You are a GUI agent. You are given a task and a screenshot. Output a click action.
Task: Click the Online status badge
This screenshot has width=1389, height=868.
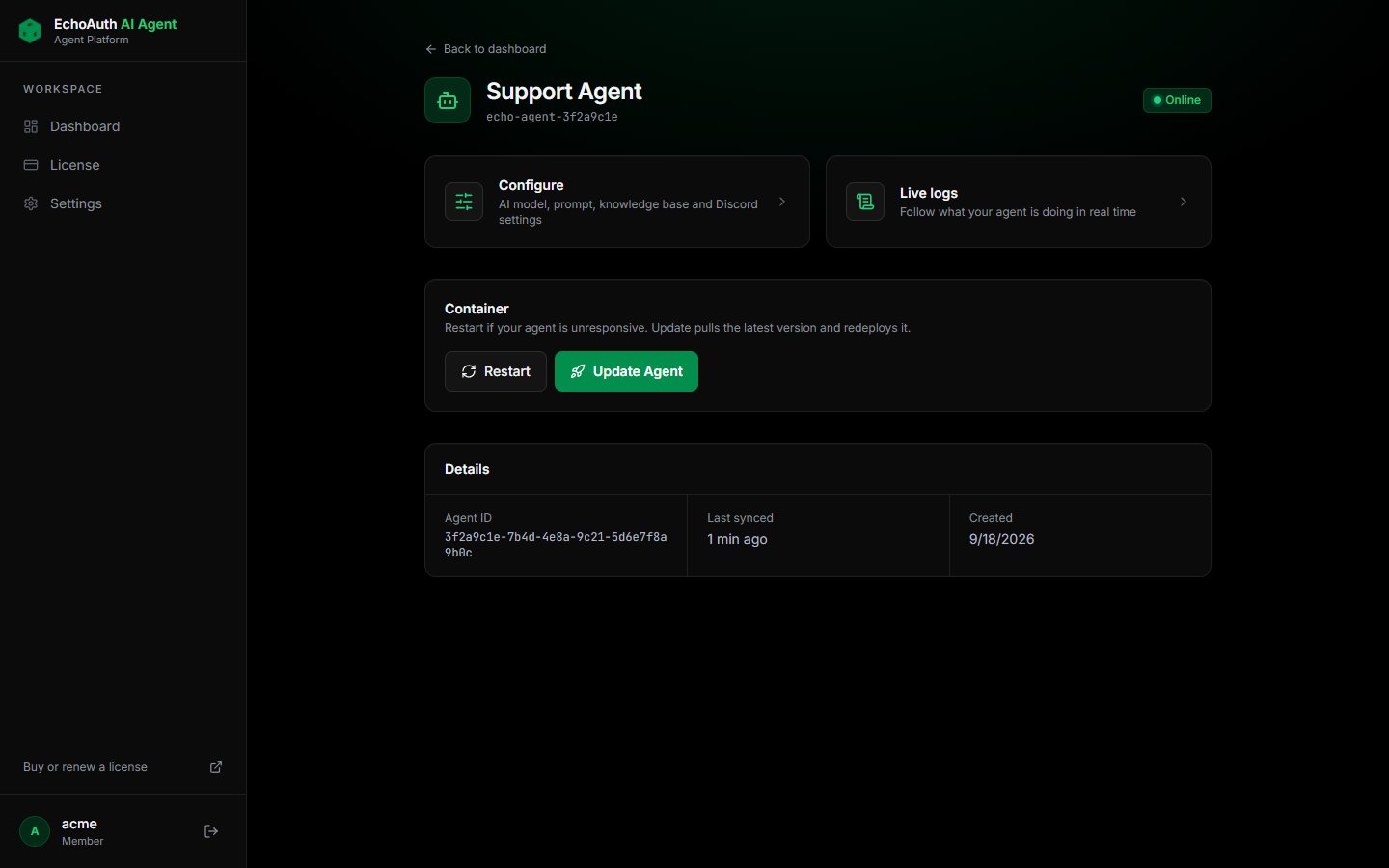point(1177,100)
